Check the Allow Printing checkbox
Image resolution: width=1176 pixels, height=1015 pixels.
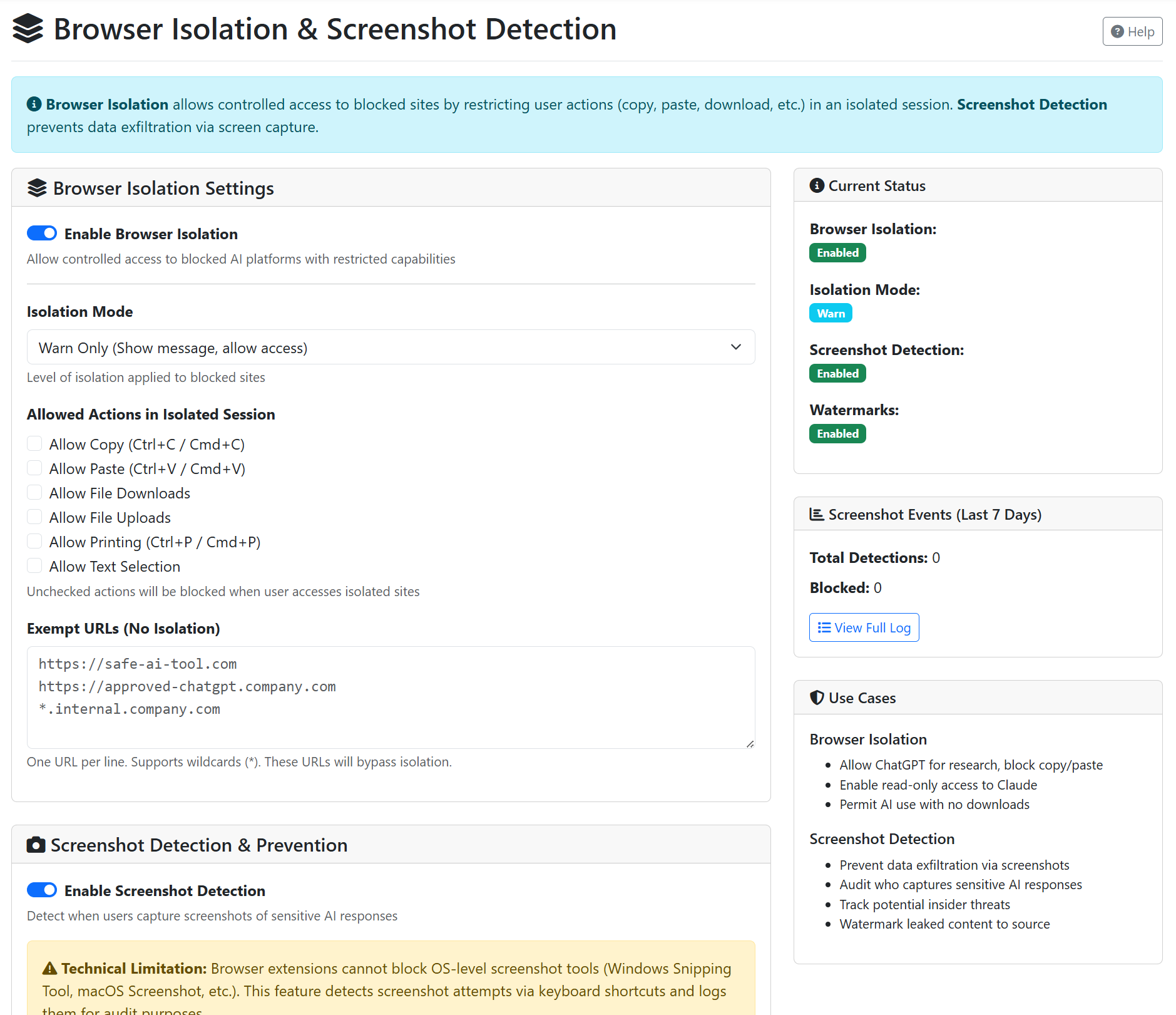(x=34, y=541)
